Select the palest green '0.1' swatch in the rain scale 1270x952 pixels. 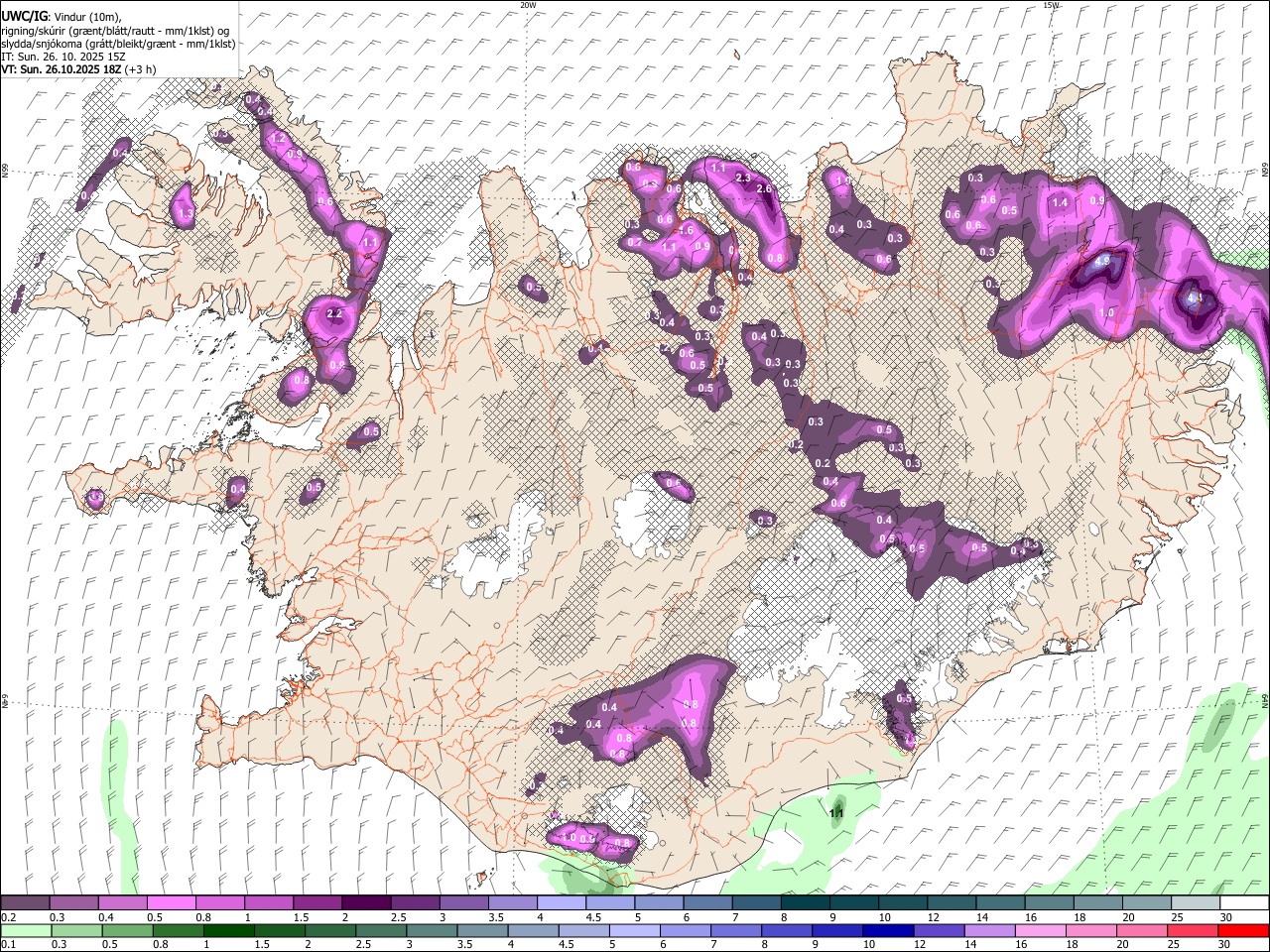coord(25,931)
